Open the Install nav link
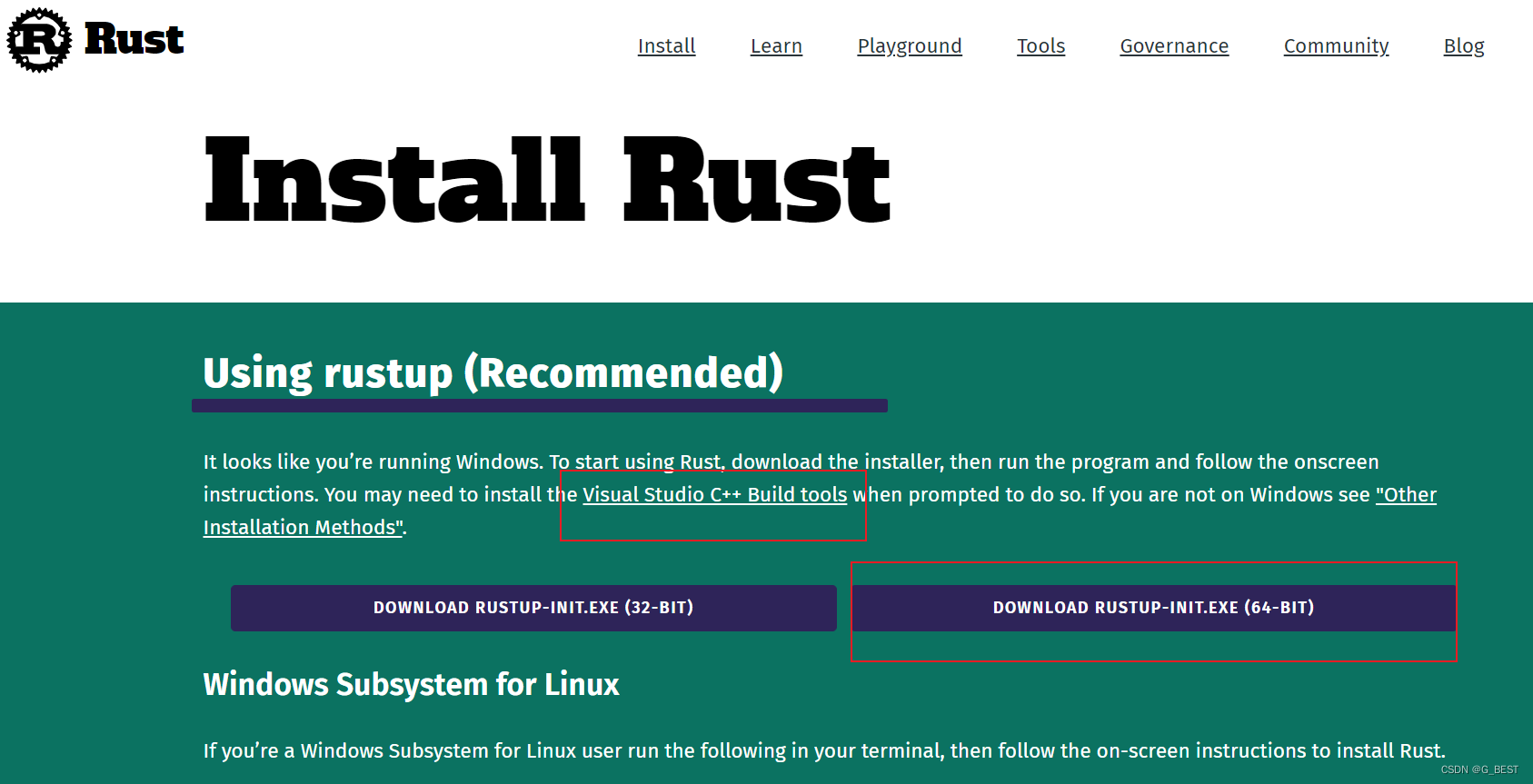Screen dimensions: 1533x784 666,45
